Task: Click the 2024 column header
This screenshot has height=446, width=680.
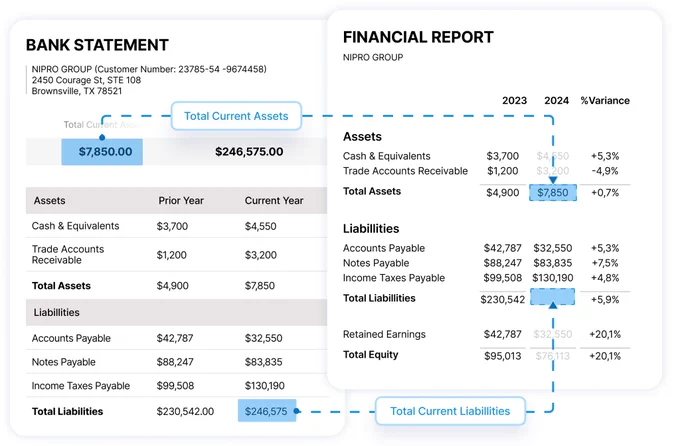Action: (556, 100)
